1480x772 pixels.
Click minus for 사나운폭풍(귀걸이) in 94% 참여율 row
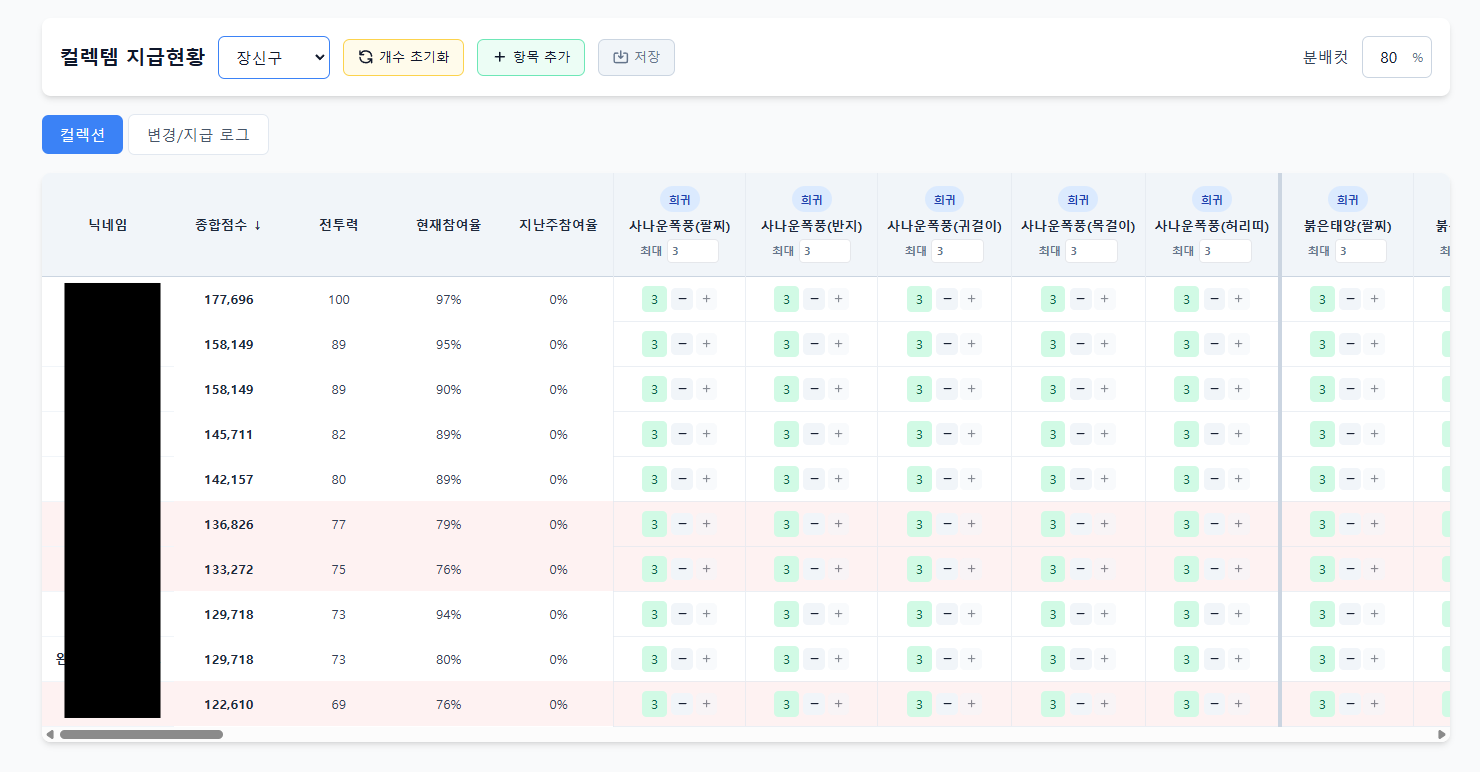point(947,614)
